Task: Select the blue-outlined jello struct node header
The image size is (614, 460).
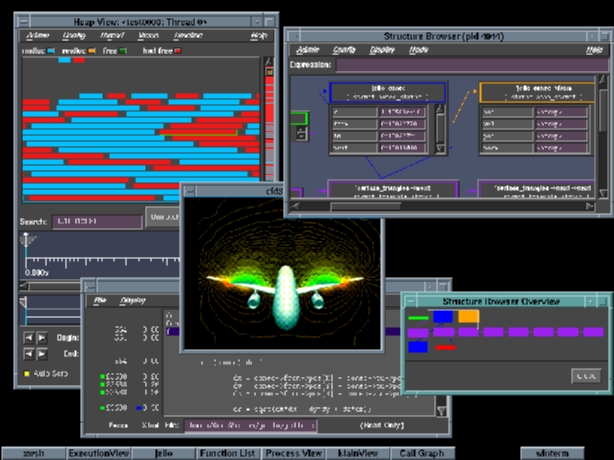Action: (389, 92)
